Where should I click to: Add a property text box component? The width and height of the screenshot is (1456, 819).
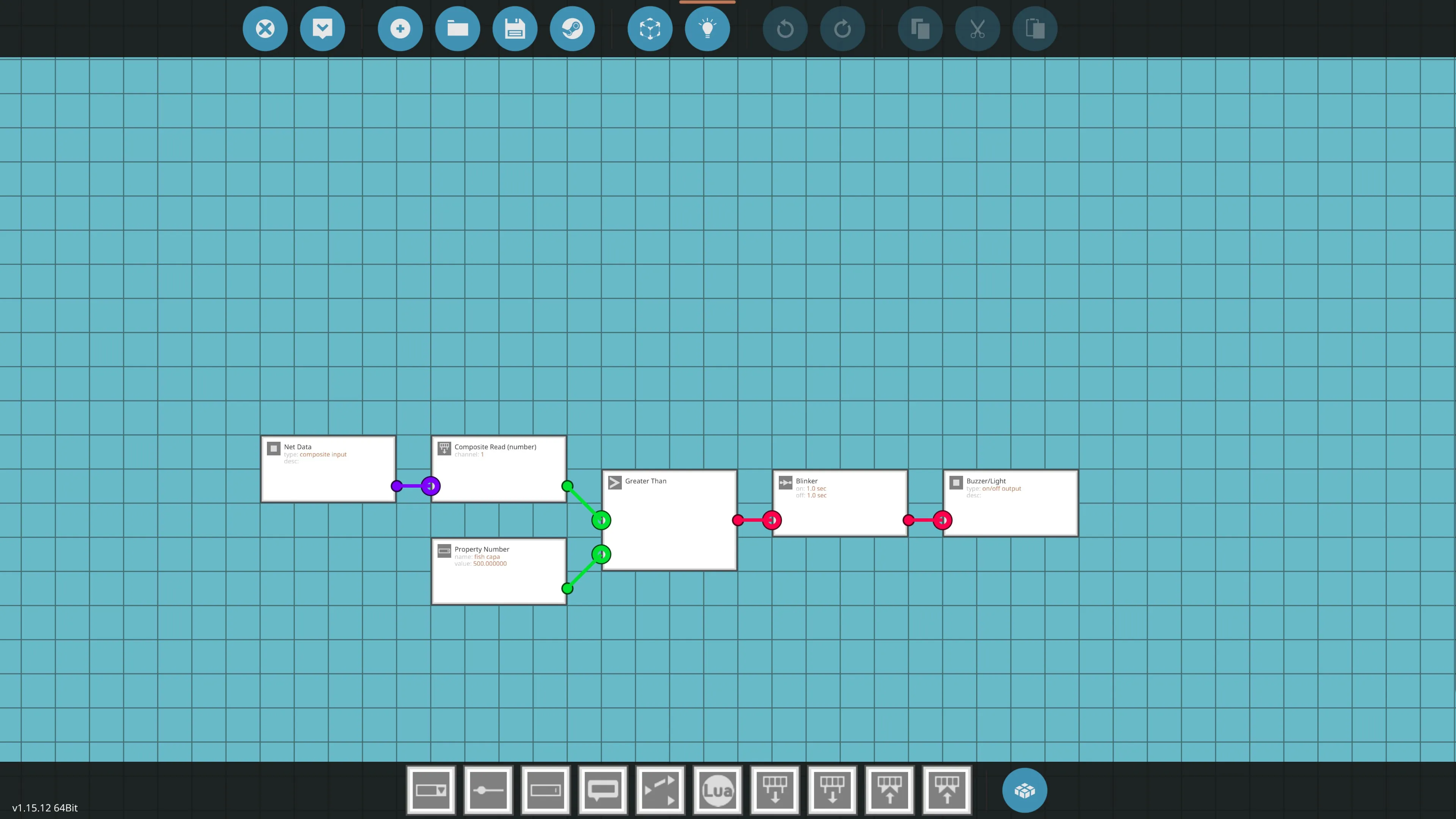coord(546,789)
